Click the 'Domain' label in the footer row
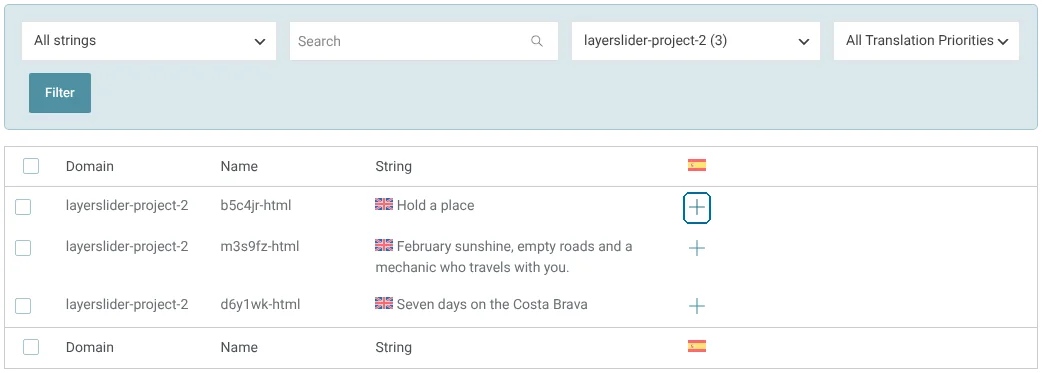 (x=90, y=347)
